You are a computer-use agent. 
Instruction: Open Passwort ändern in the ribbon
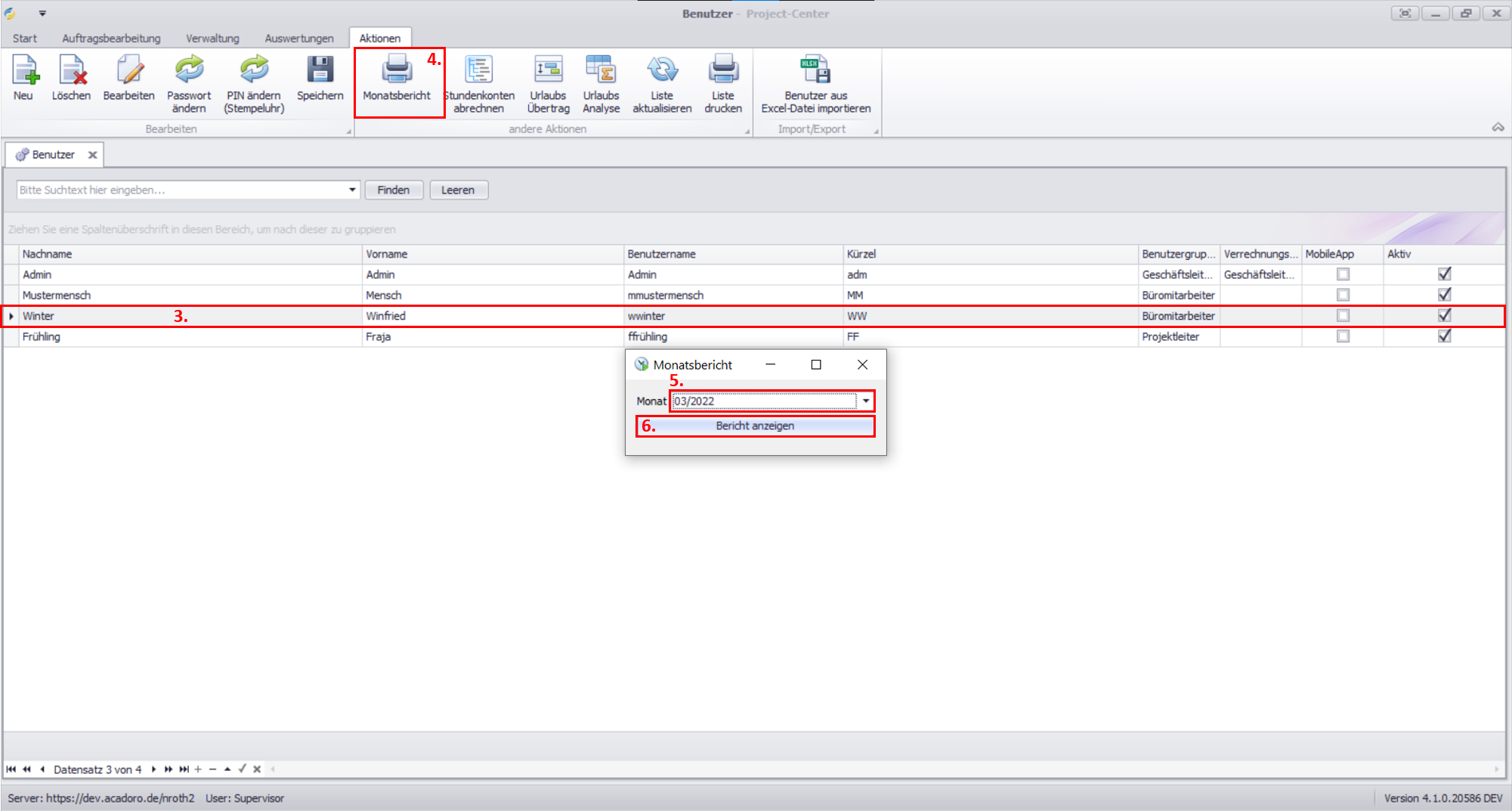189,72
